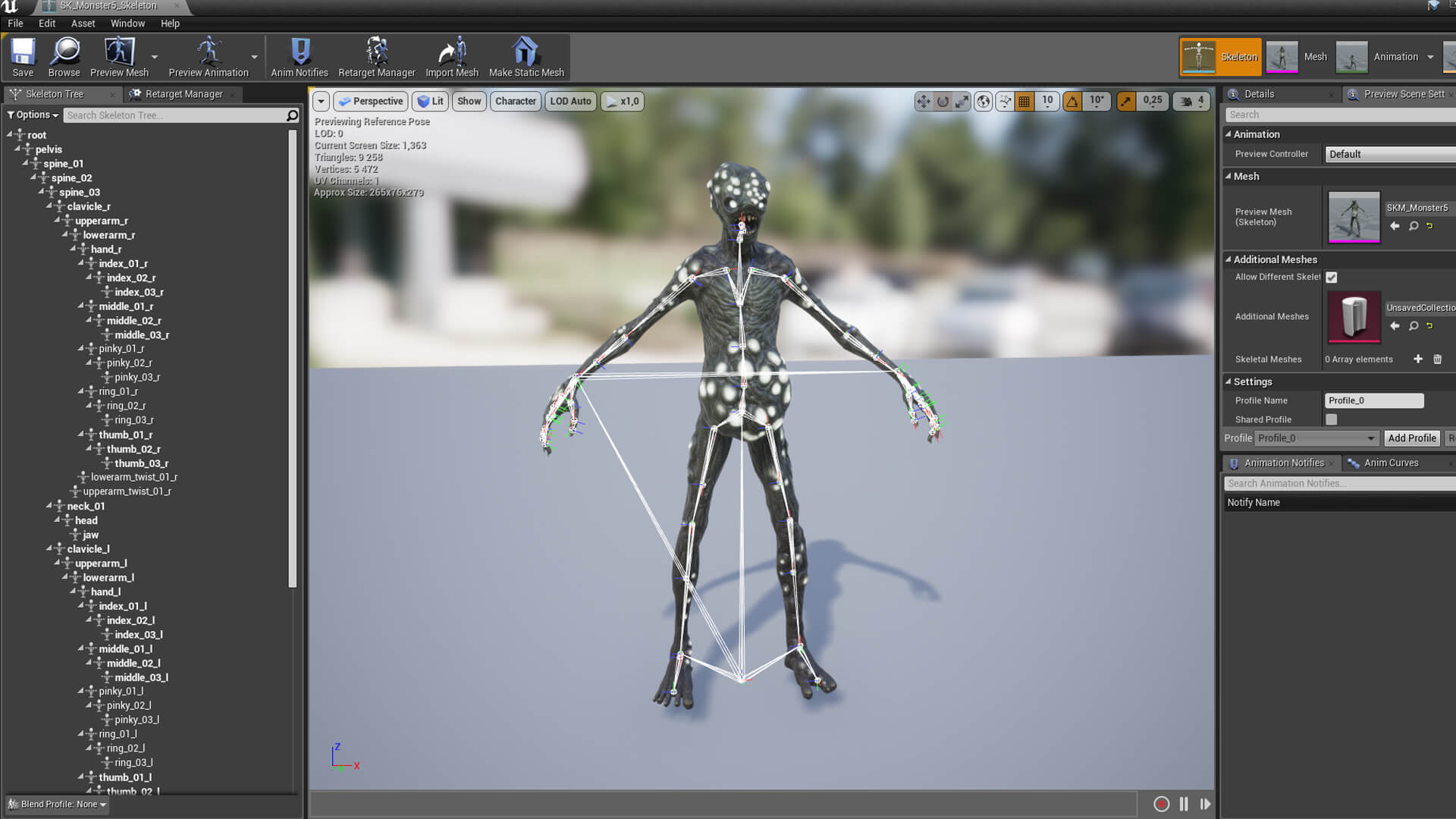Toggle rotation snap angle icon
The height and width of the screenshot is (819, 1456).
pyautogui.click(x=1072, y=101)
